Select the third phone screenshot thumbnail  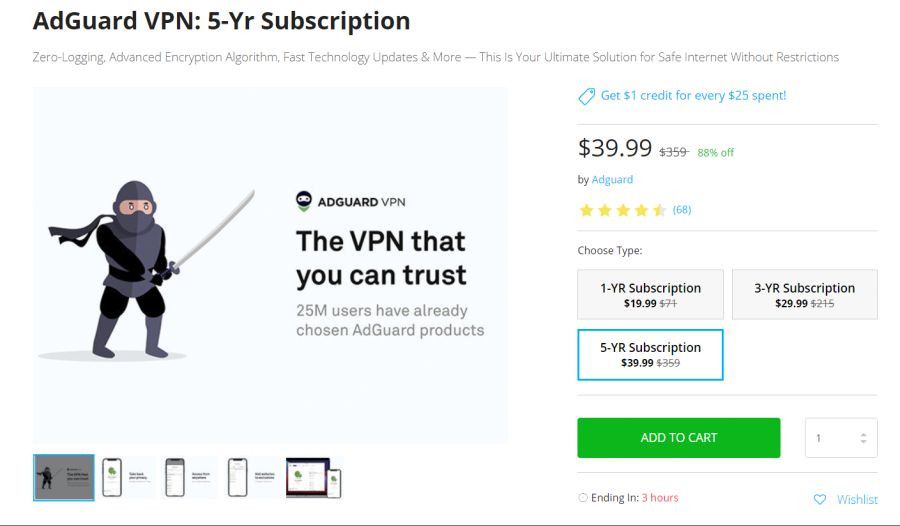point(190,477)
